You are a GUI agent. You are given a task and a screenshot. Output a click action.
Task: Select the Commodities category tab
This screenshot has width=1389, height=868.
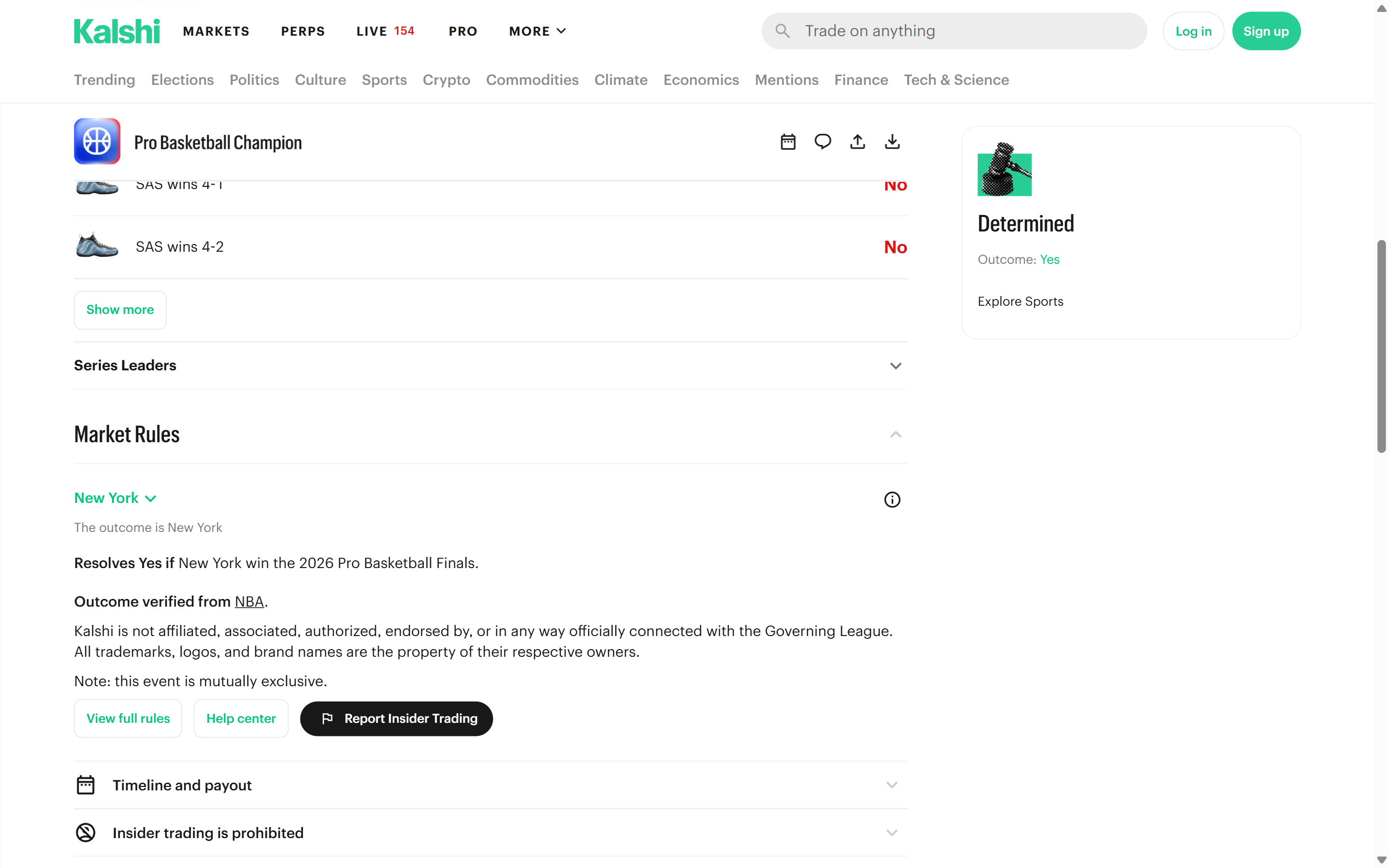coord(532,80)
